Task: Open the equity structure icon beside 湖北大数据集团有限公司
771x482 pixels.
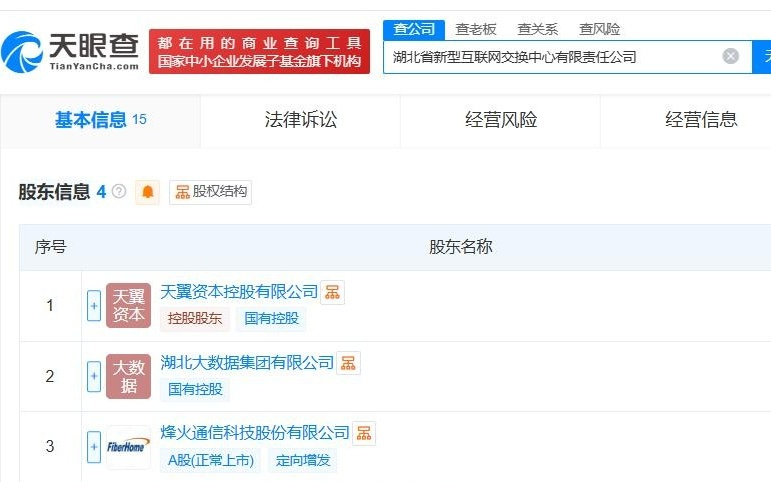Action: coord(348,363)
